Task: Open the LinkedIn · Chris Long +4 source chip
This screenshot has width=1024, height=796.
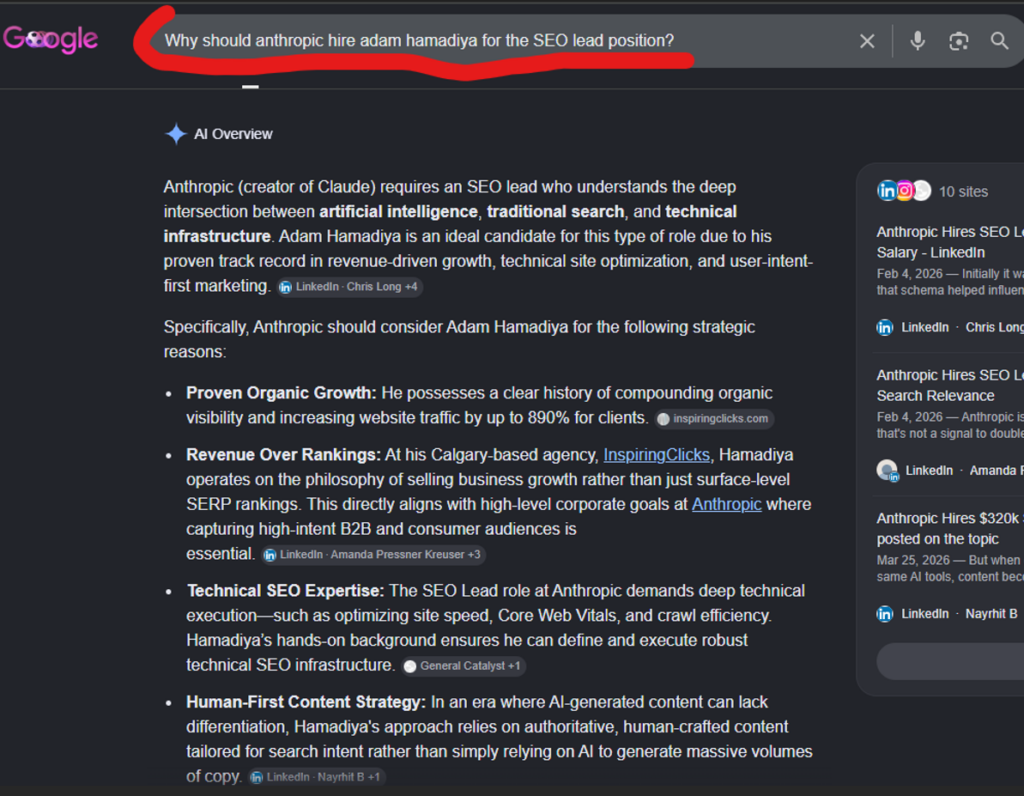Action: [349, 287]
